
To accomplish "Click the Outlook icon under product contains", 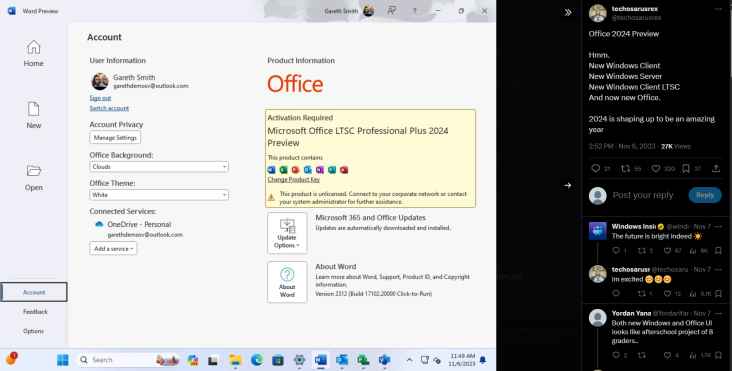I will [308, 170].
